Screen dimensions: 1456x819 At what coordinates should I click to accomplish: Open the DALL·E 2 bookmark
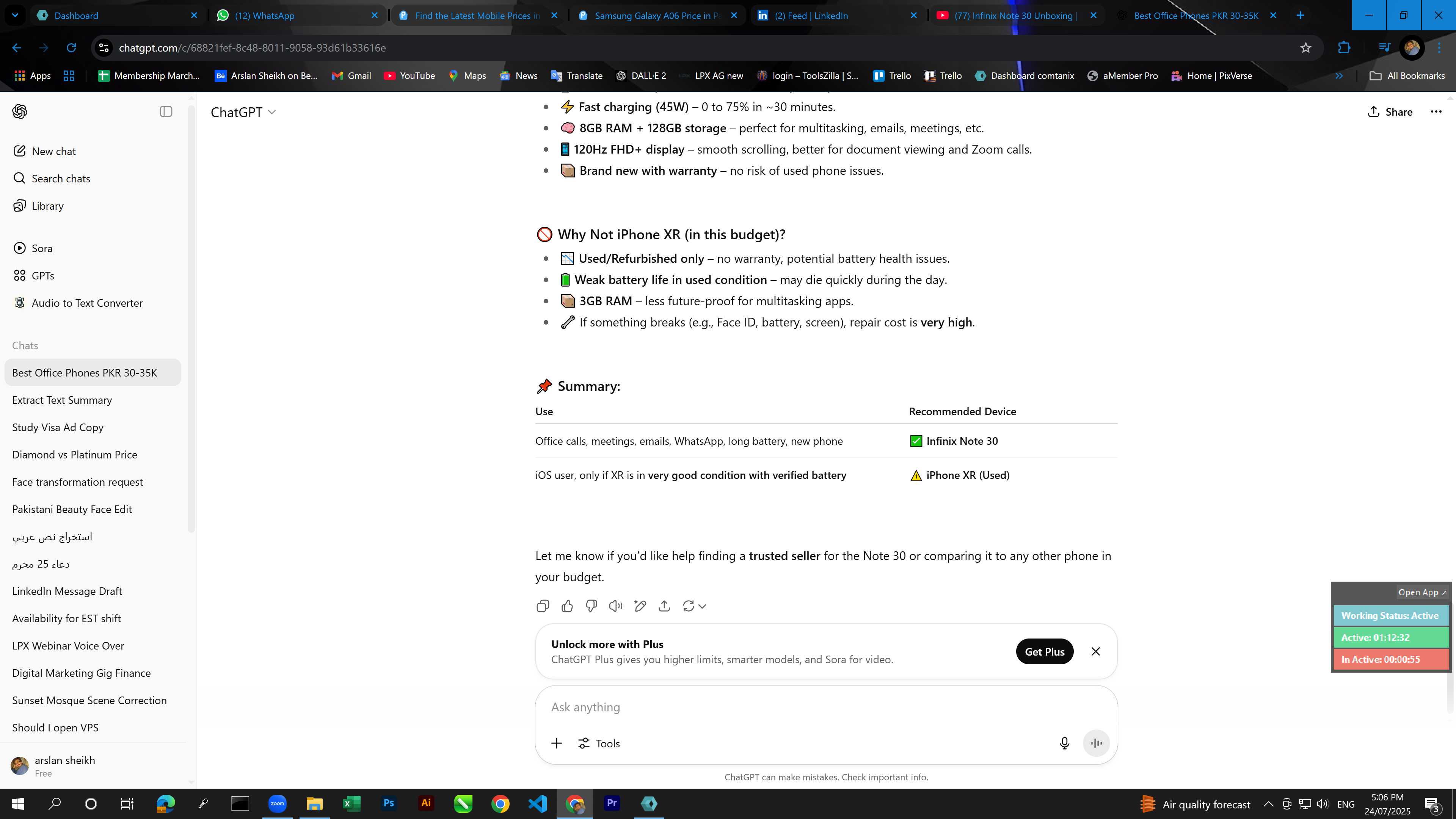(641, 76)
